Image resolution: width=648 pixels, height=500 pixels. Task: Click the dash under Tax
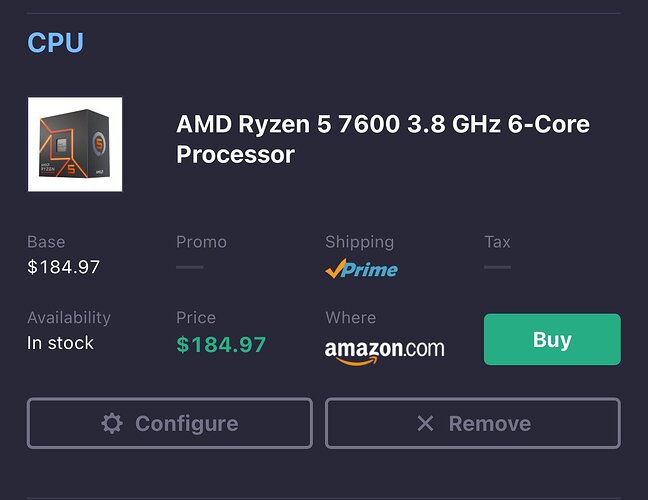[497, 267]
